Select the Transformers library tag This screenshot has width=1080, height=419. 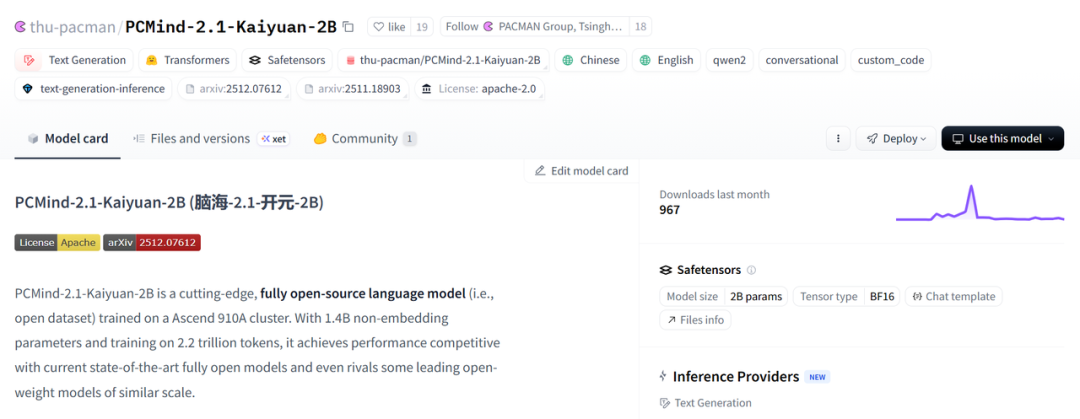(x=188, y=60)
